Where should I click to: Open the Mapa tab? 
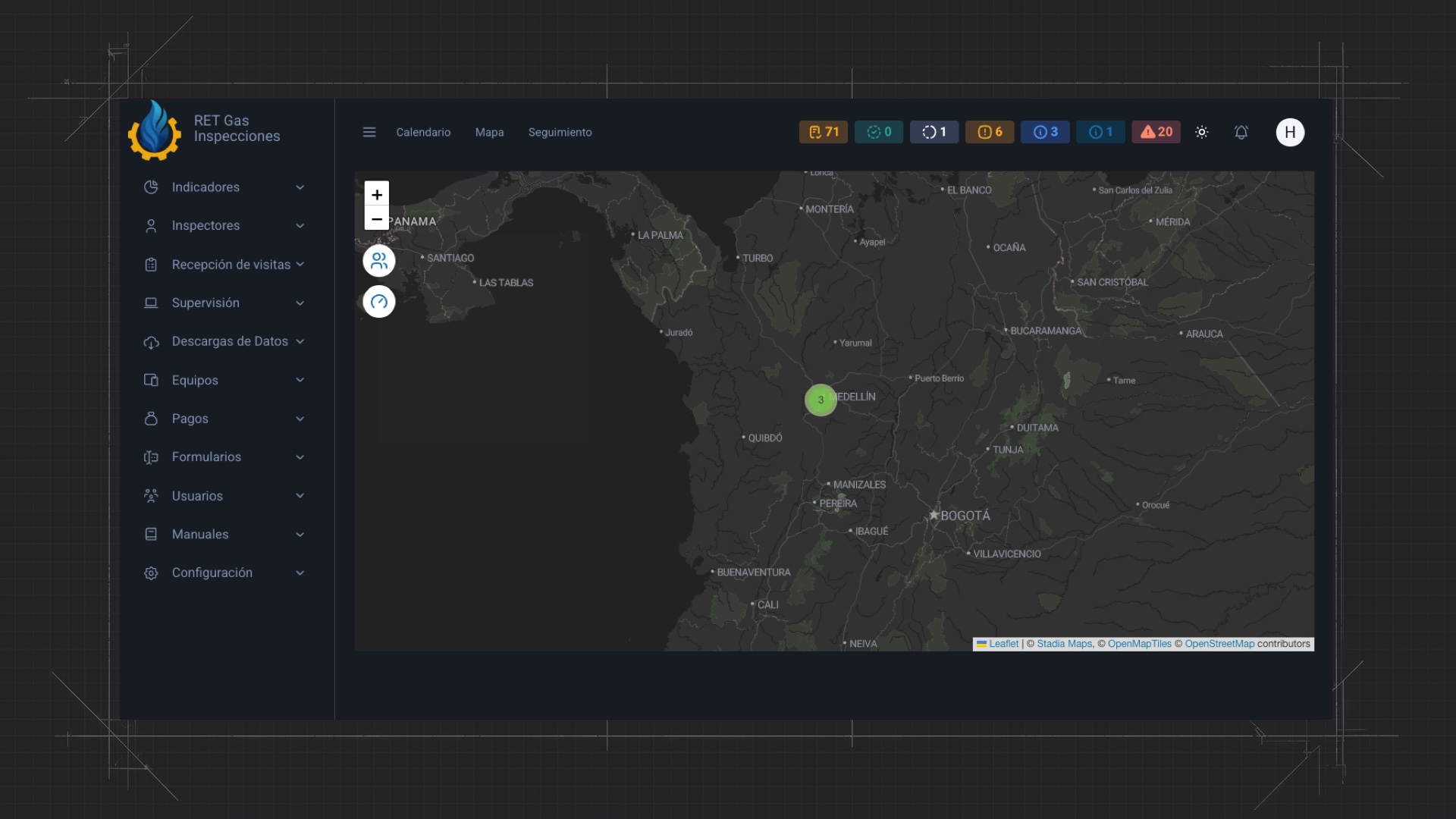coord(489,132)
